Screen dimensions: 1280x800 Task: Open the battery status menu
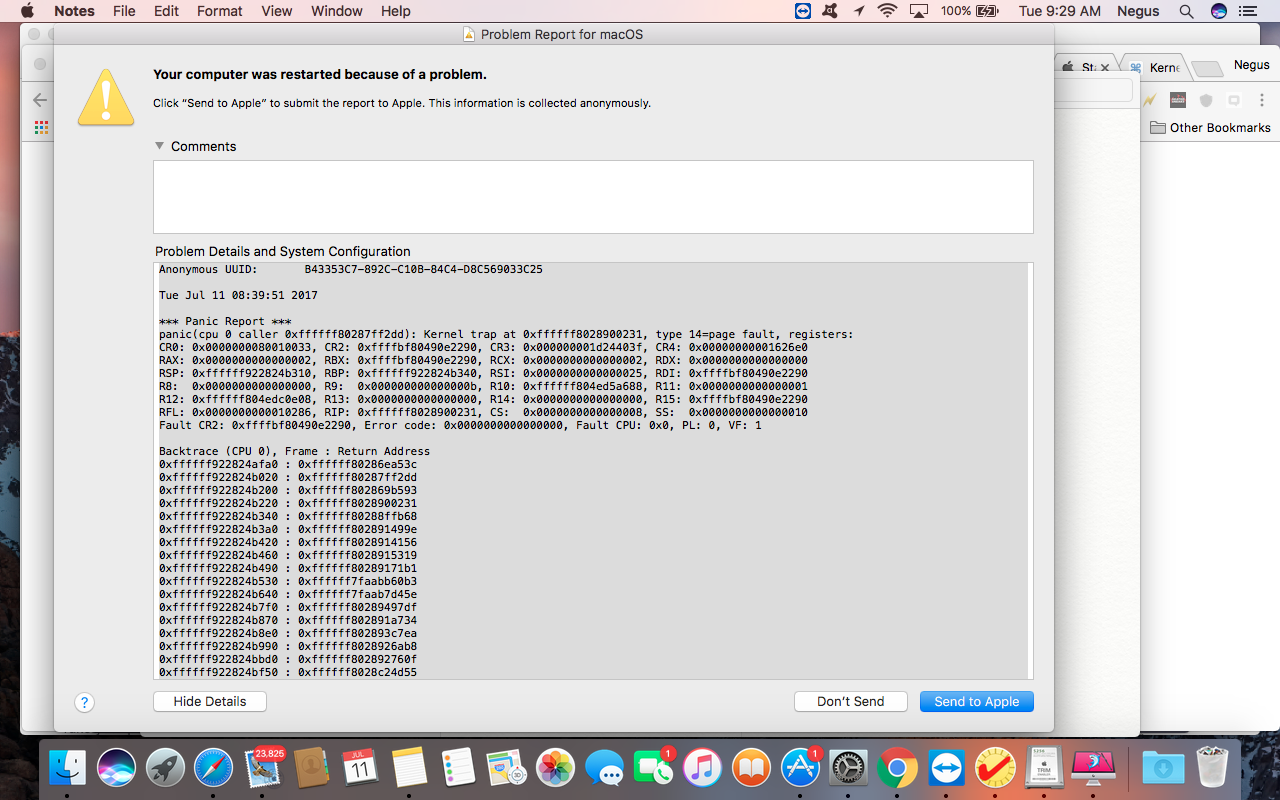click(x=970, y=11)
